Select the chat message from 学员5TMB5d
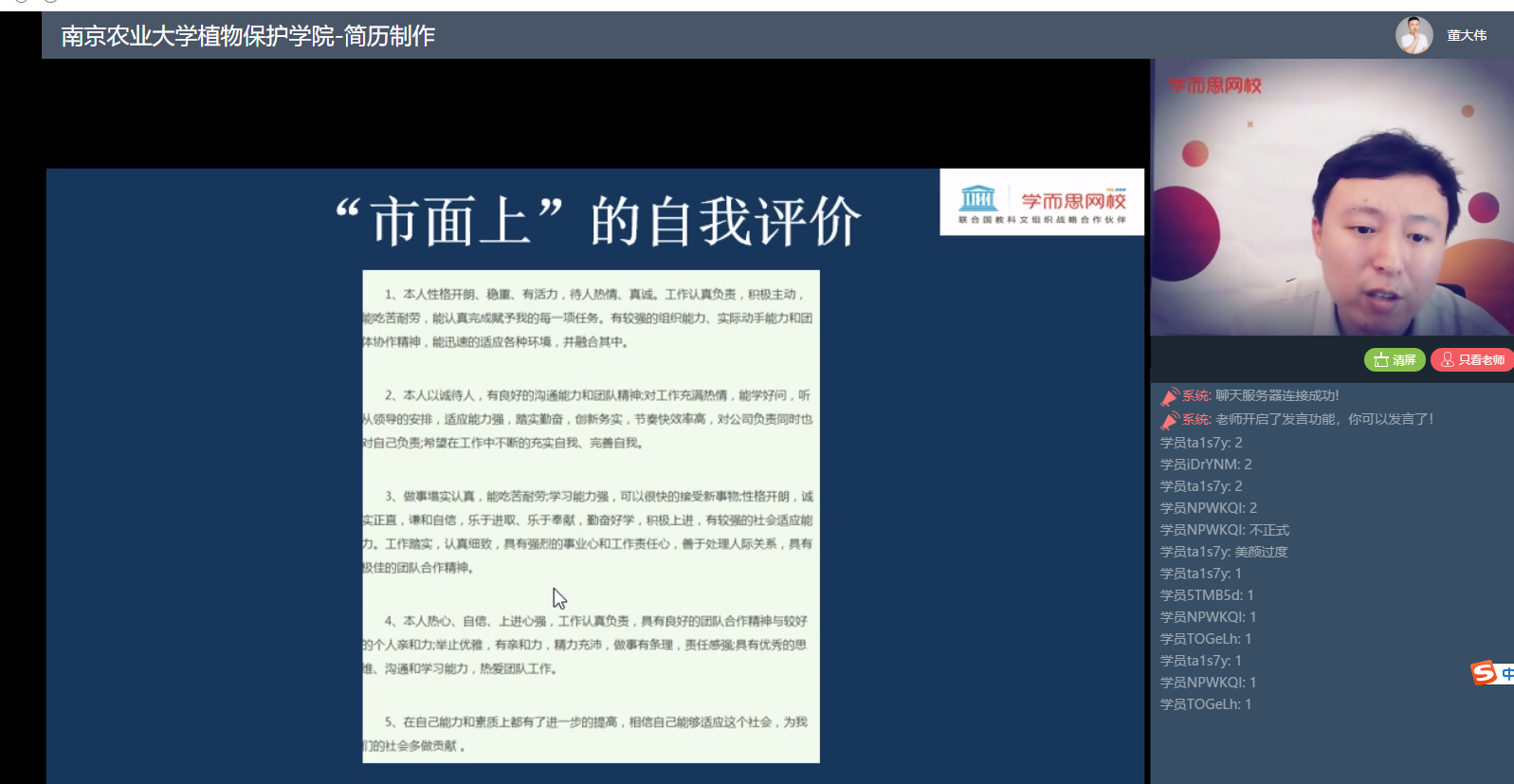Viewport: 1514px width, 784px height. (x=1207, y=595)
